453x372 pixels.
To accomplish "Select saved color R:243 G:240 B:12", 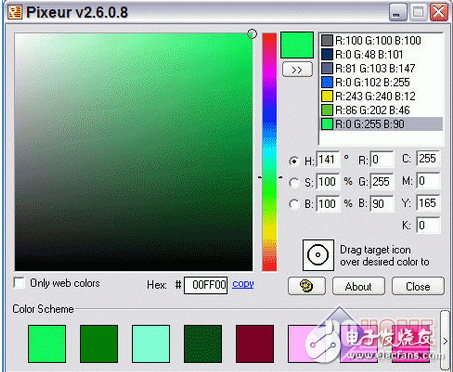I will [x=381, y=96].
